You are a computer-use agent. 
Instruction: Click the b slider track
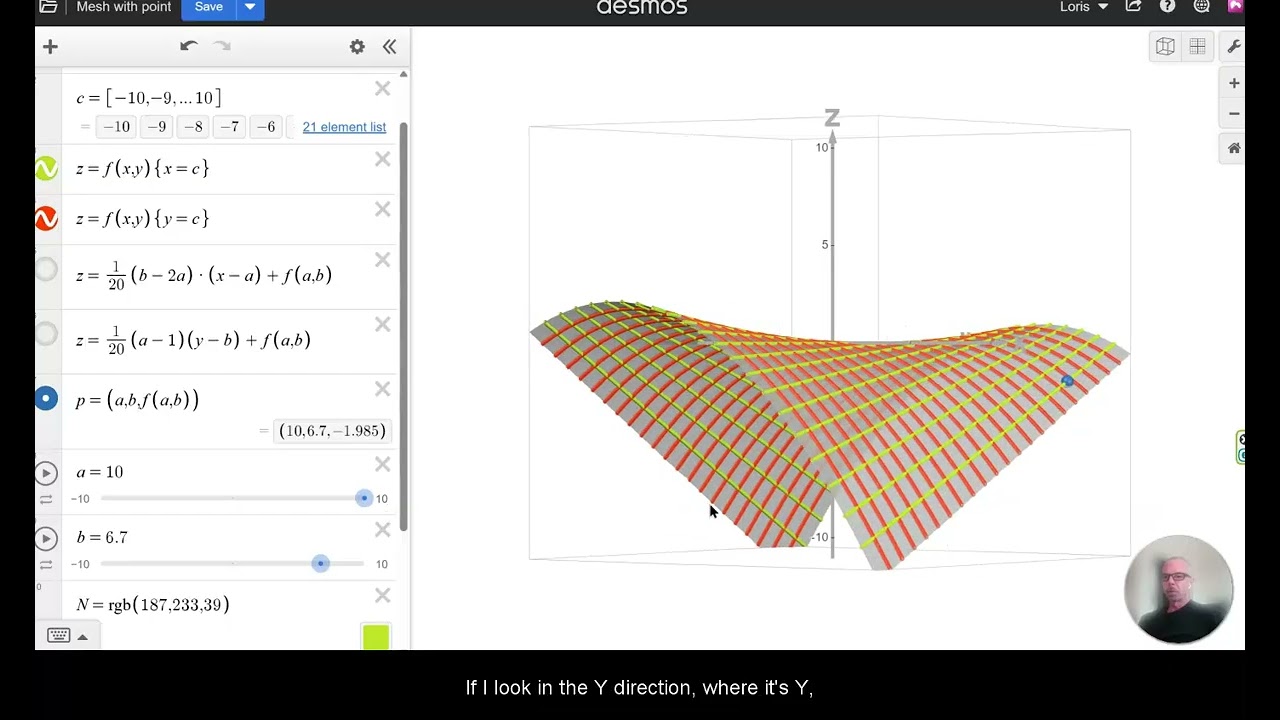point(232,564)
